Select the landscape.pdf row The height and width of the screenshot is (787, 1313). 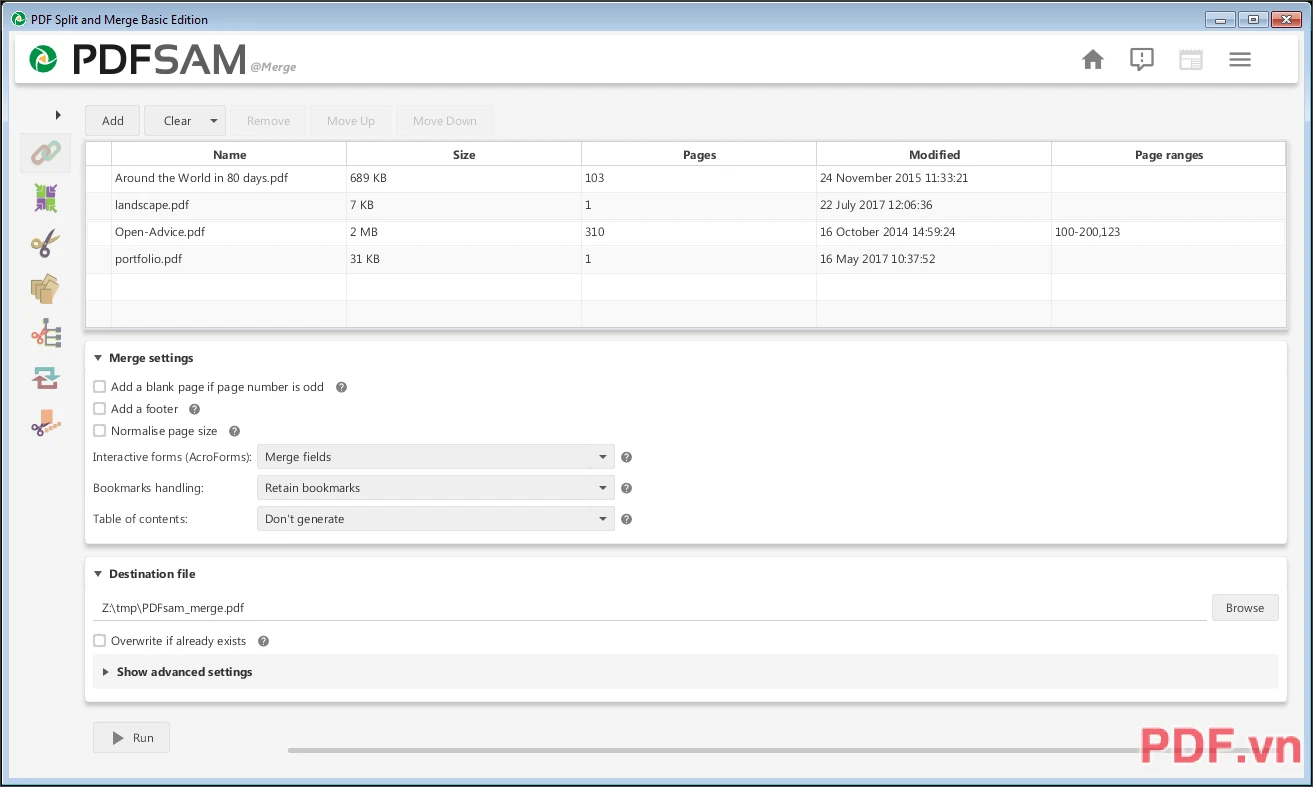pyautogui.click(x=685, y=205)
